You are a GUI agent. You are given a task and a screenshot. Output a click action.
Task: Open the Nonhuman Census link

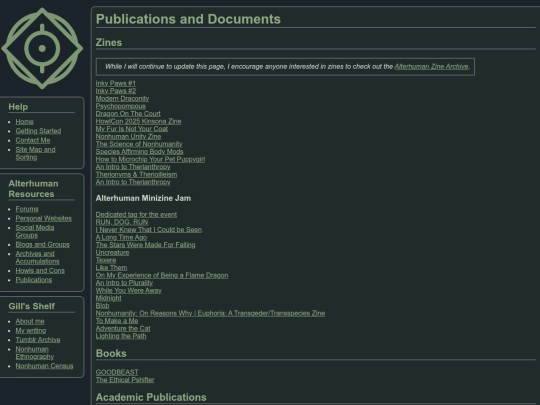tap(44, 366)
